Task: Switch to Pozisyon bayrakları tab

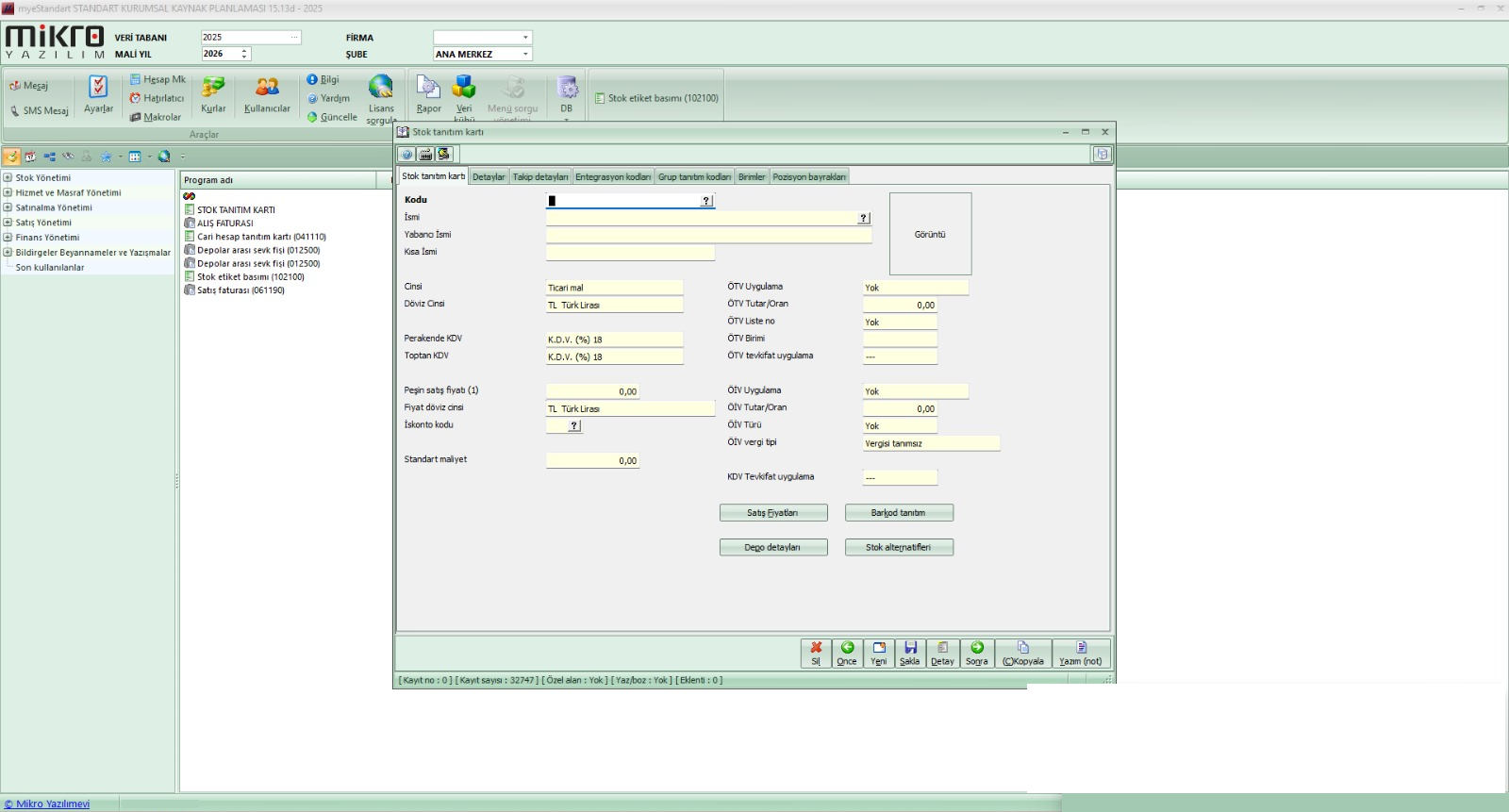Action: click(809, 176)
